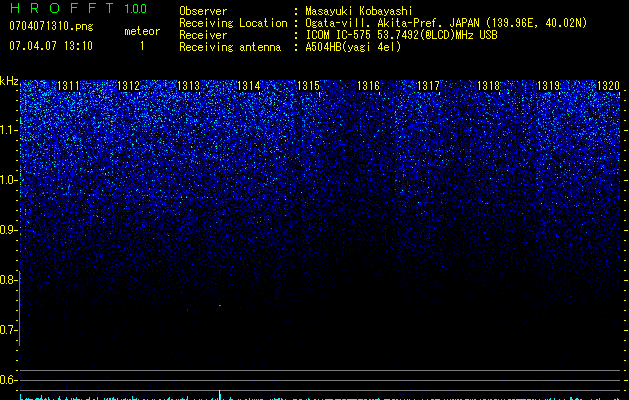Click the meteor echo dot in spectrogram
This screenshot has width=629, height=400.
click(219, 306)
